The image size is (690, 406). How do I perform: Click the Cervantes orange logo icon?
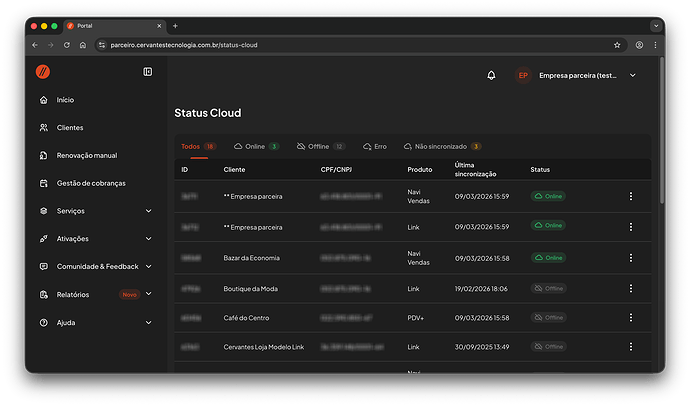43,72
